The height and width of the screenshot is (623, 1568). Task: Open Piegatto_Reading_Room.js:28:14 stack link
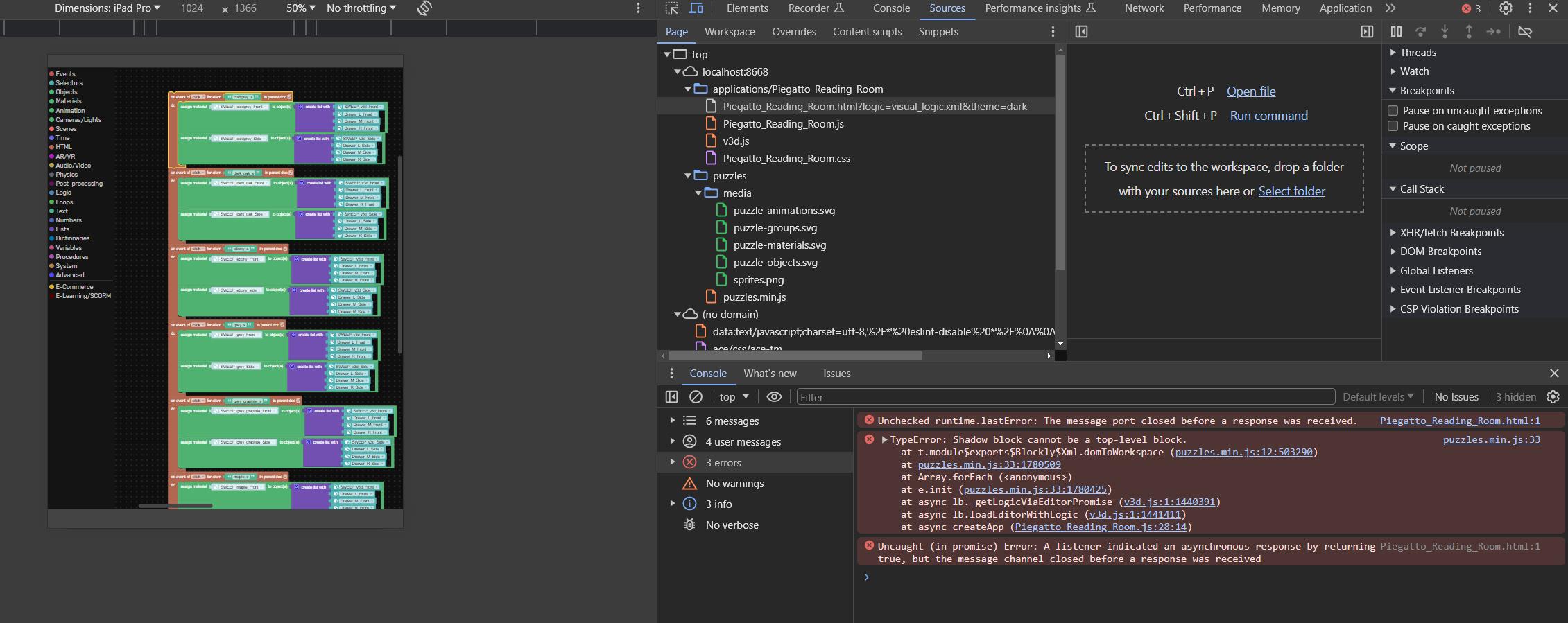tap(1101, 527)
